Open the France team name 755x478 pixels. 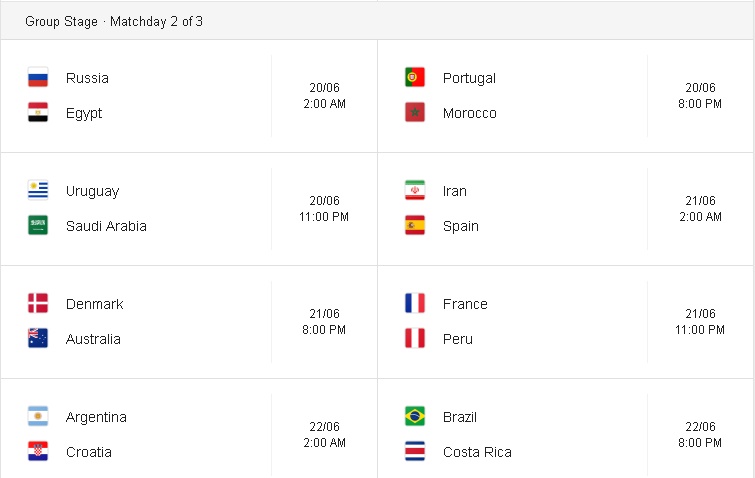click(x=465, y=304)
